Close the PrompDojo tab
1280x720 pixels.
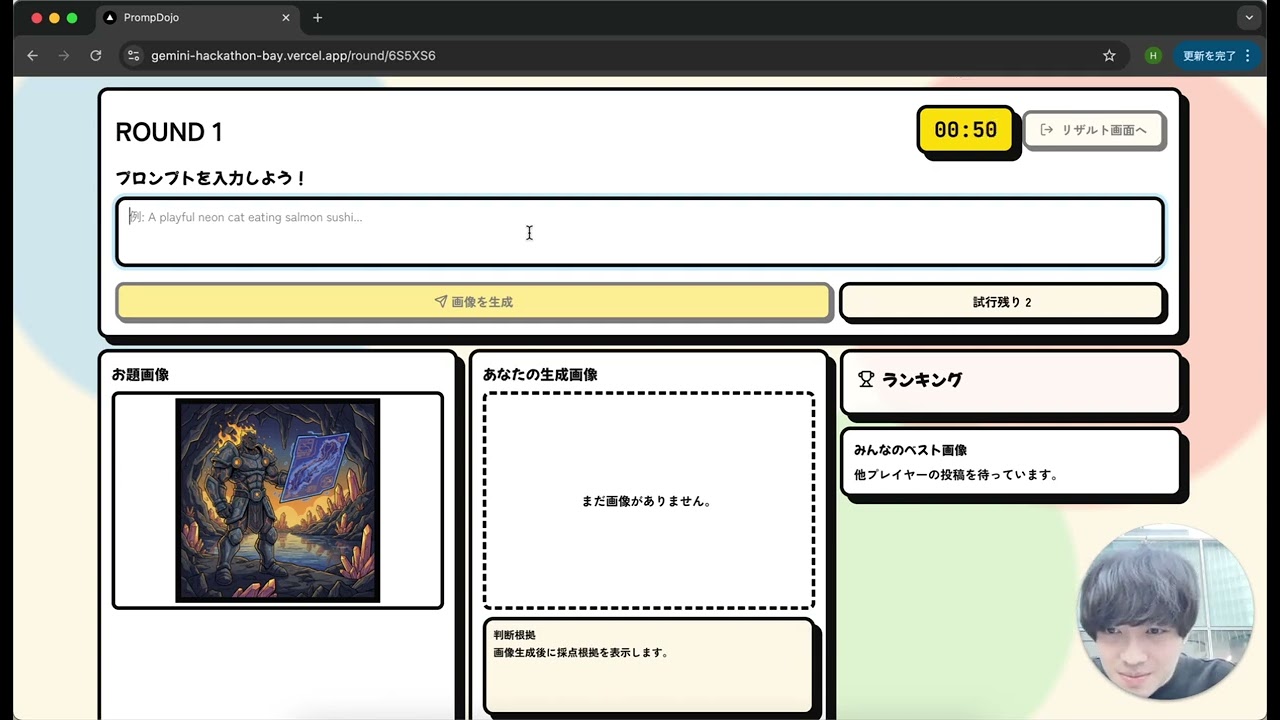pos(286,18)
